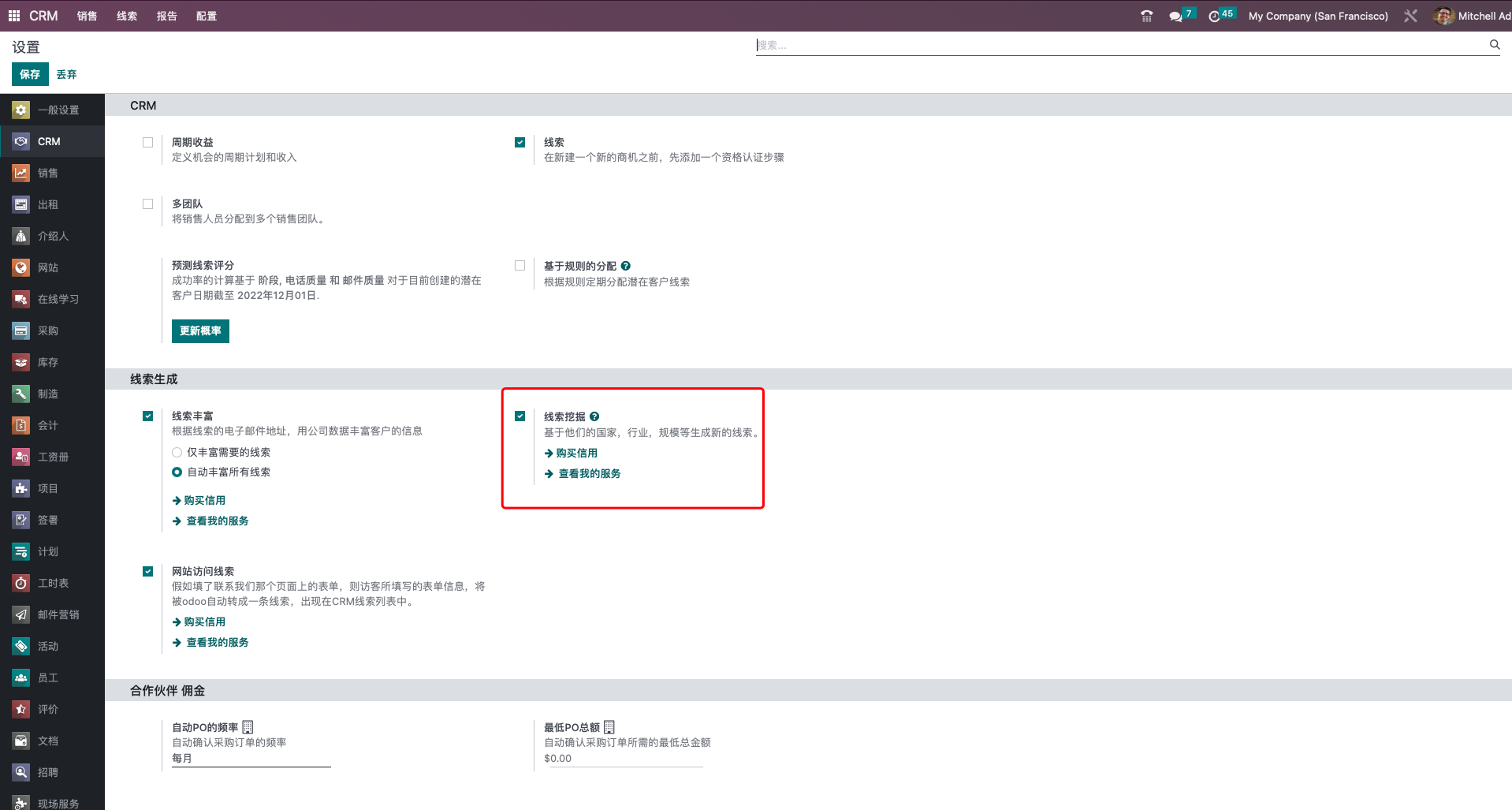This screenshot has height=810, width=1512.
Task: Open the apps grid menu
Action: (x=13, y=16)
